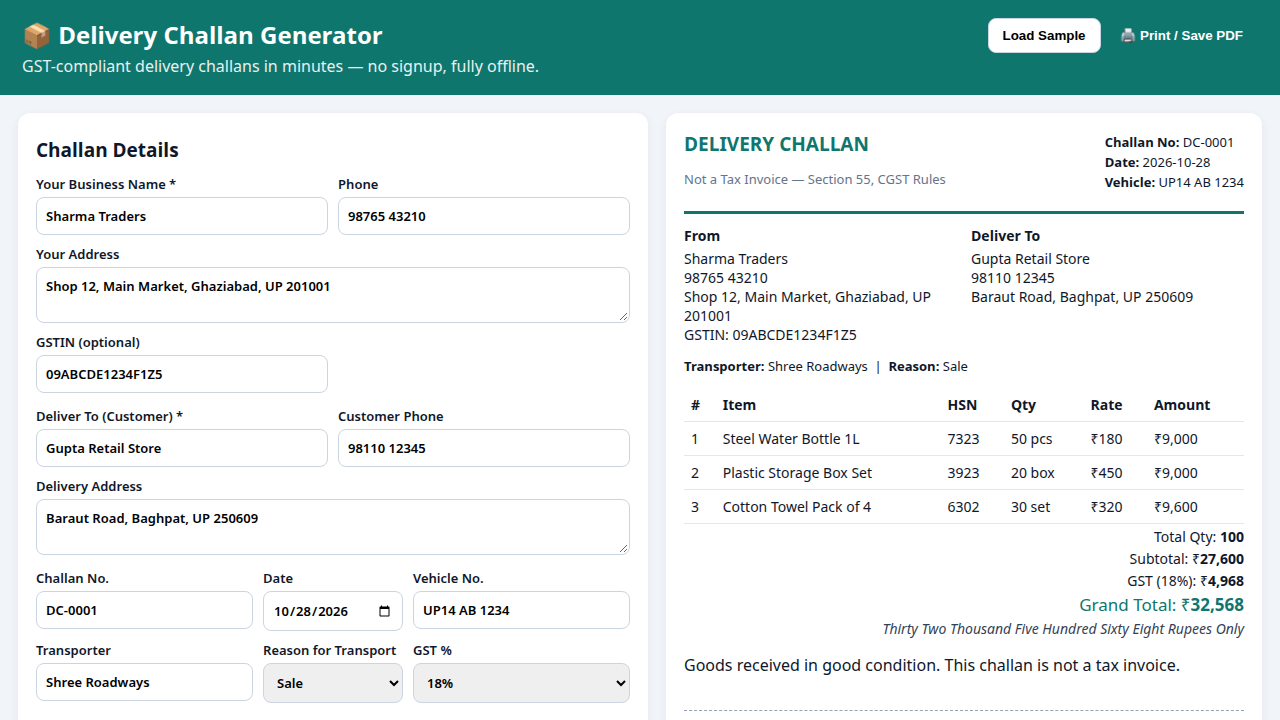The width and height of the screenshot is (1280, 720).
Task: Select the DELIVERY CHALLAN preview heading
Action: (776, 144)
